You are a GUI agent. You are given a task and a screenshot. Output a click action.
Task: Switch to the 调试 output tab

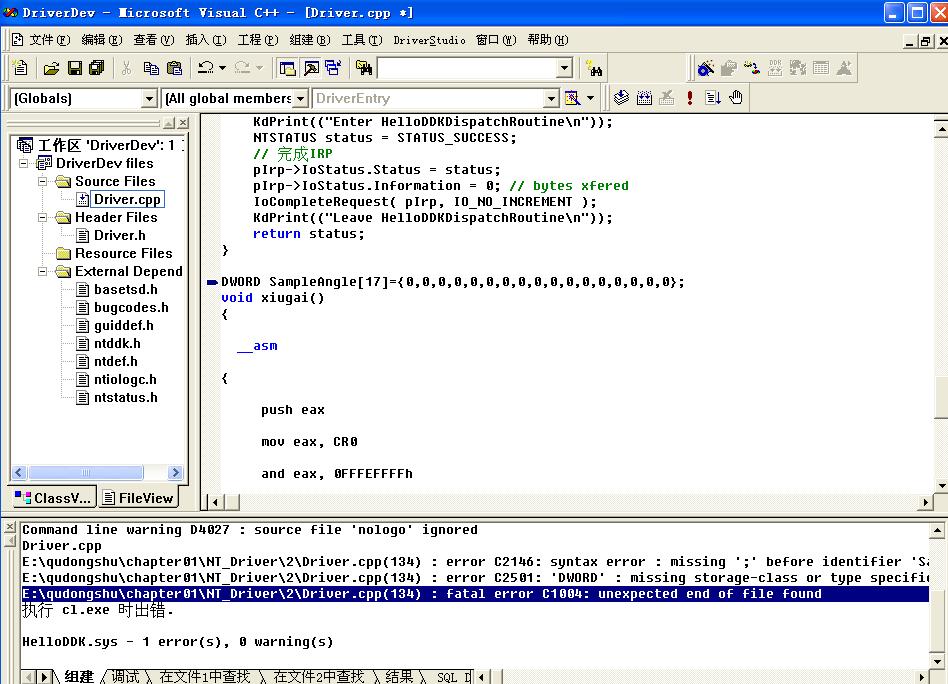(125, 676)
